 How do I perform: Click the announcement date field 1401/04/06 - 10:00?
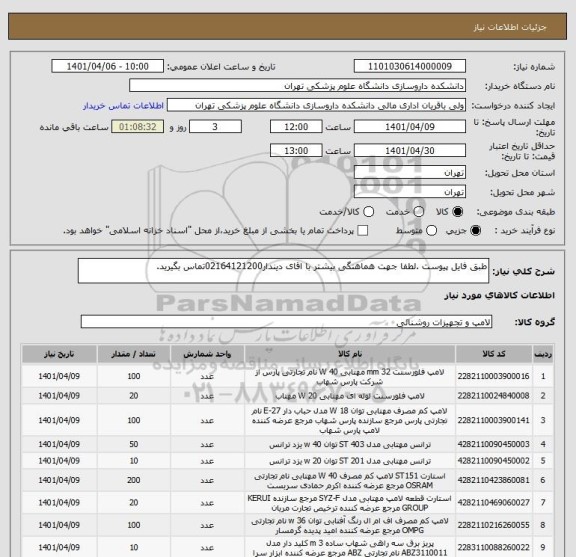tap(107, 67)
